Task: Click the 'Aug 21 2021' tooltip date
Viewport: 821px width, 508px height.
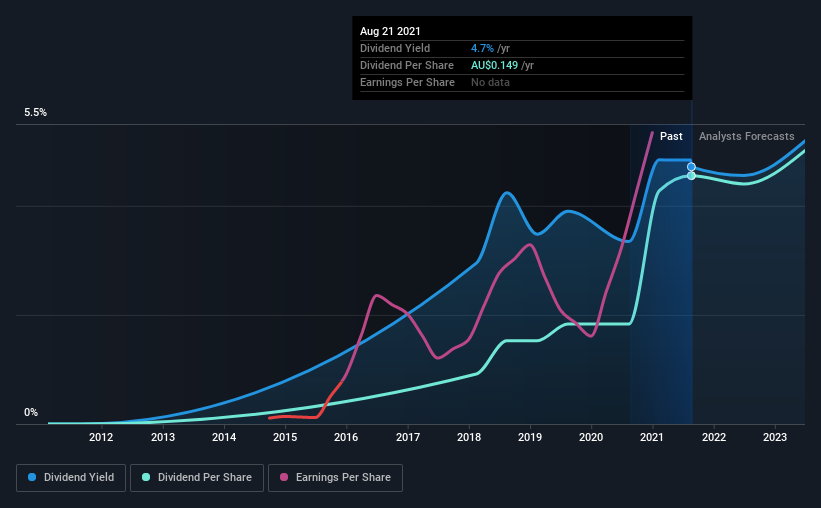Action: 390,31
